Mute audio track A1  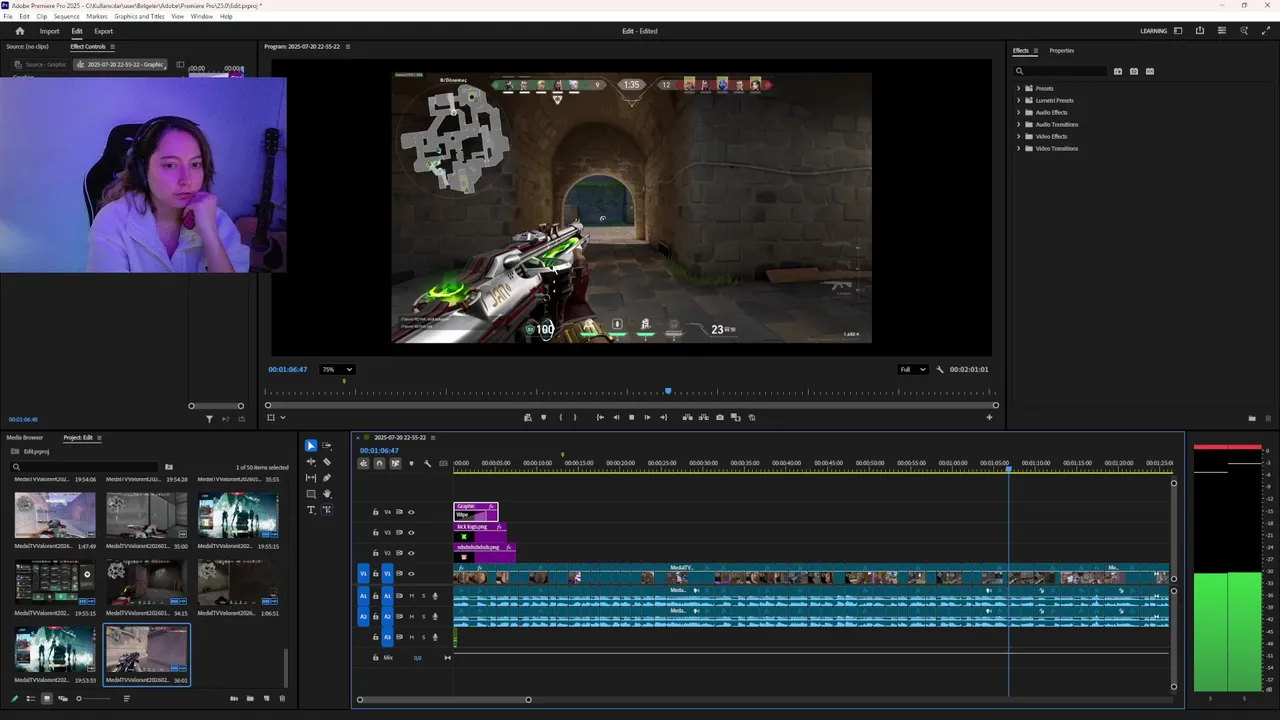pos(411,596)
